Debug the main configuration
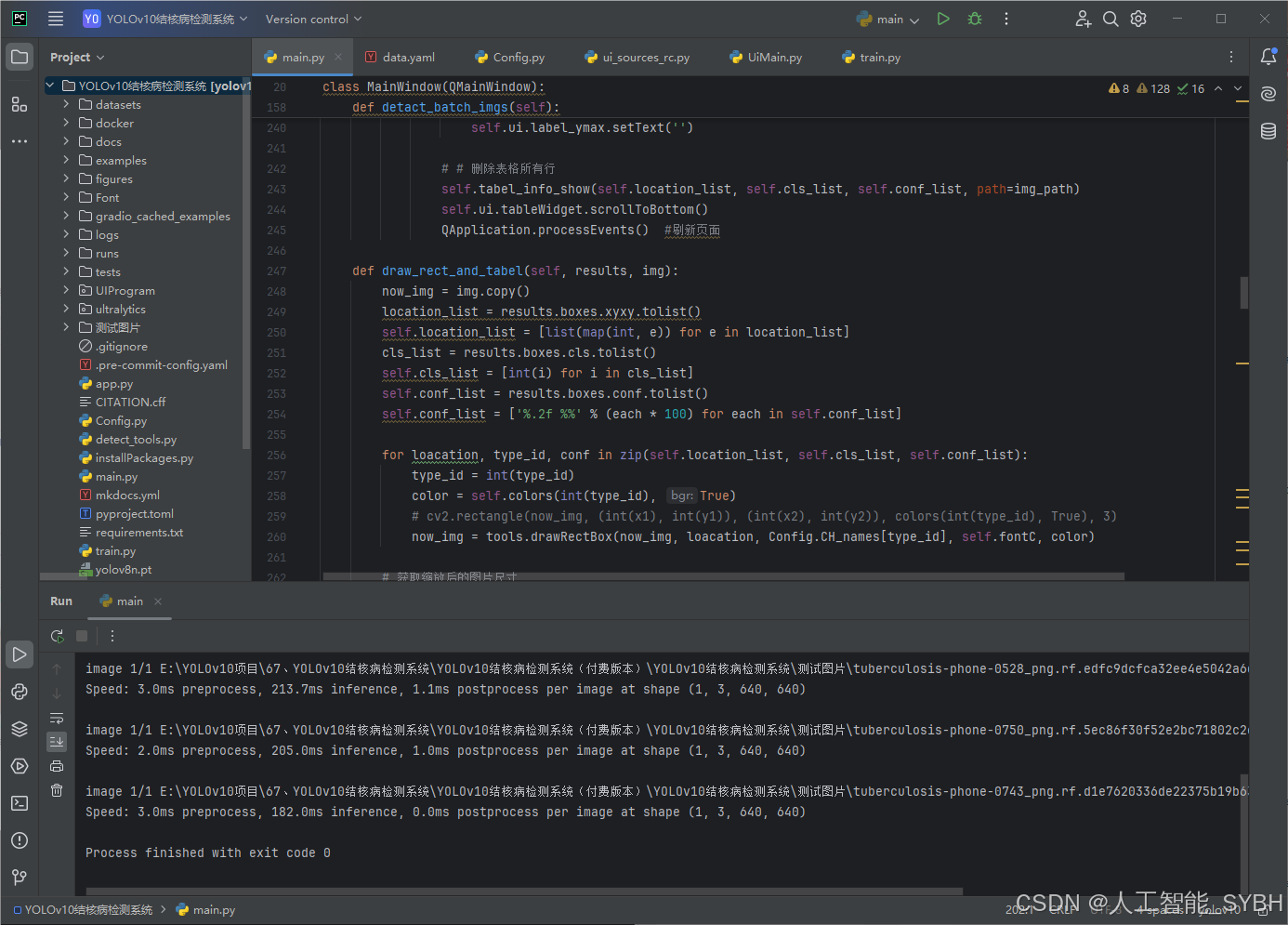Viewport: 1288px width, 925px height. pos(975,19)
